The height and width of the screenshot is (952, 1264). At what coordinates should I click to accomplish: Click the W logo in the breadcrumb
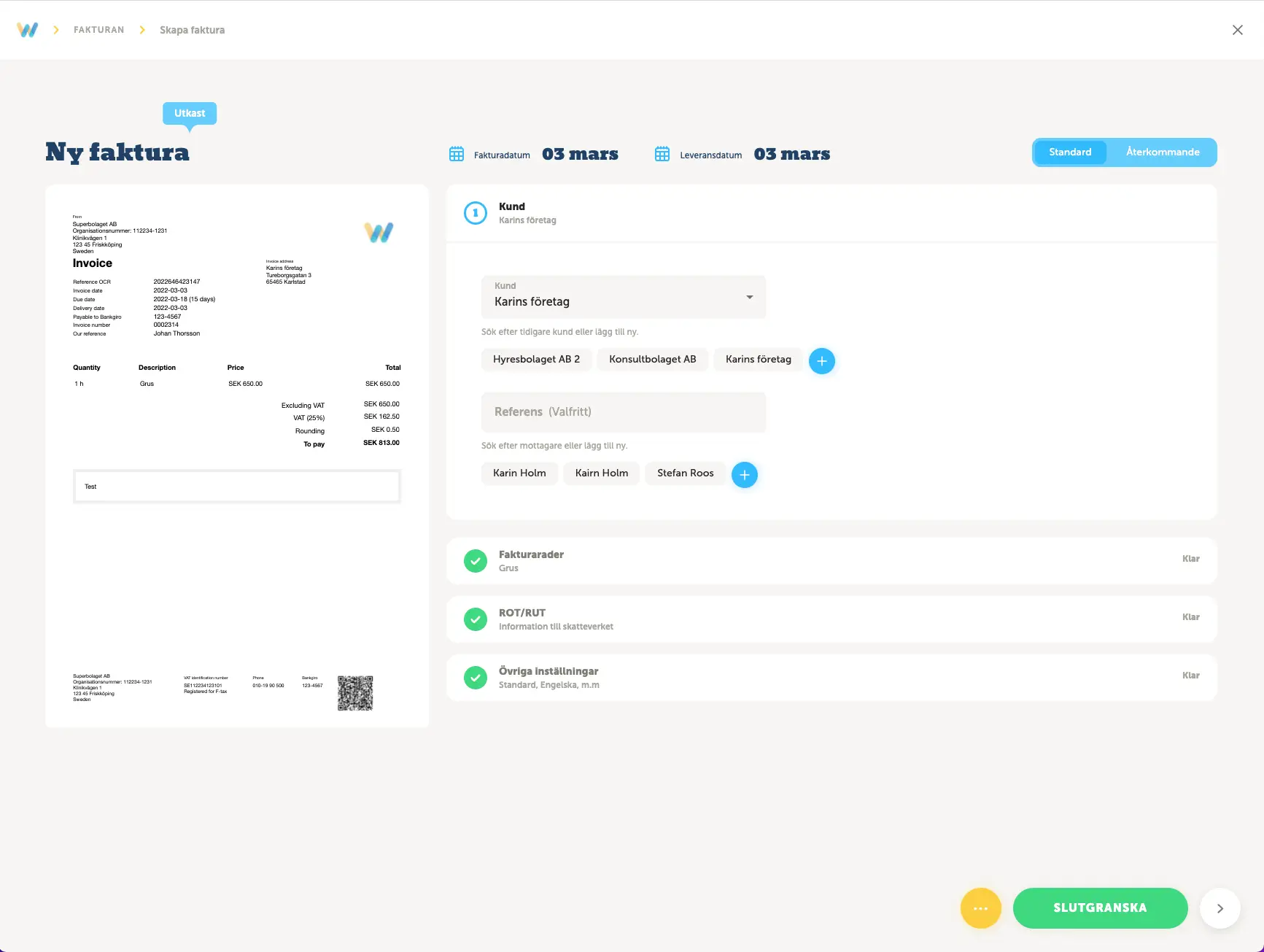(27, 30)
